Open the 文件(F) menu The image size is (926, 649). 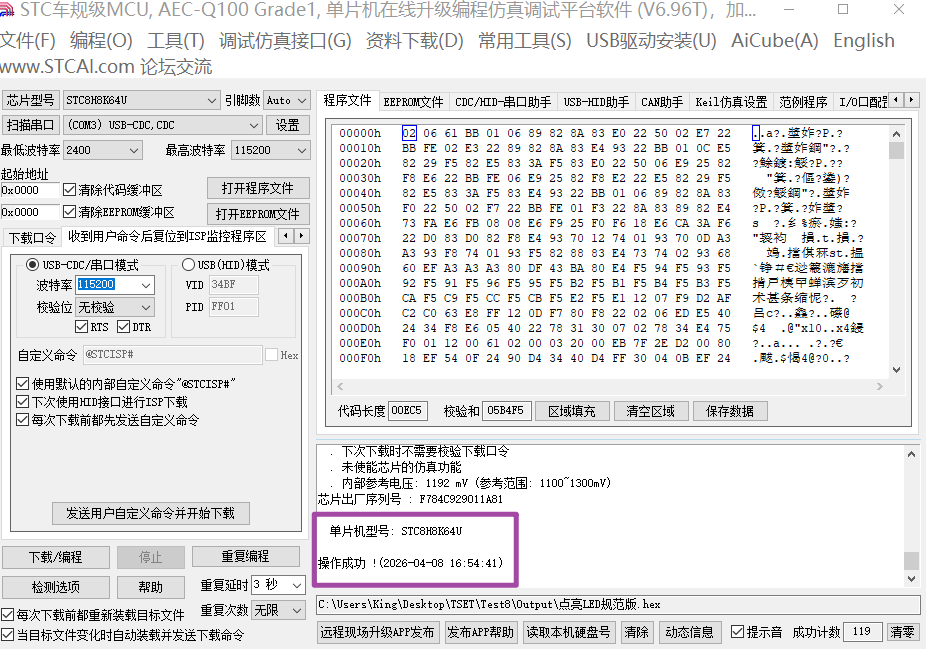[x=28, y=41]
